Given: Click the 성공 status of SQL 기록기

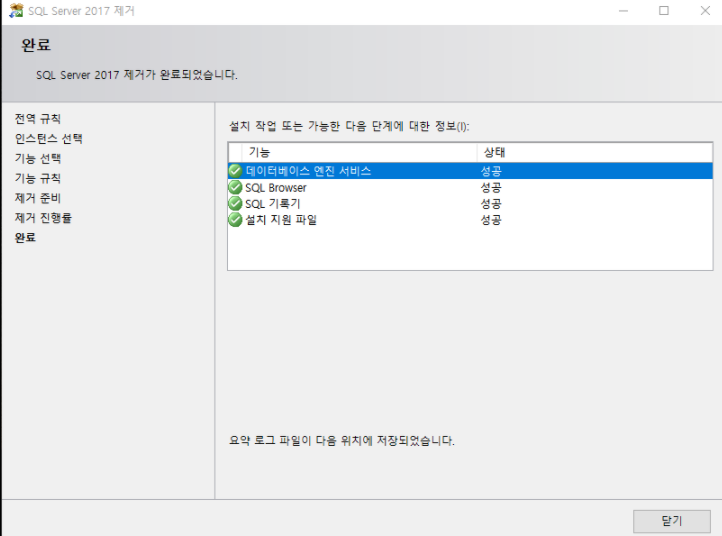Looking at the screenshot, I should pyautogui.click(x=491, y=204).
